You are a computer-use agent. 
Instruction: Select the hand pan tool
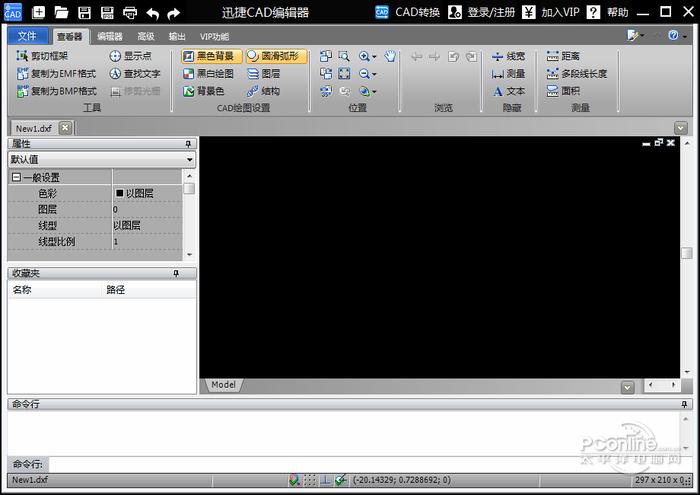coord(390,57)
